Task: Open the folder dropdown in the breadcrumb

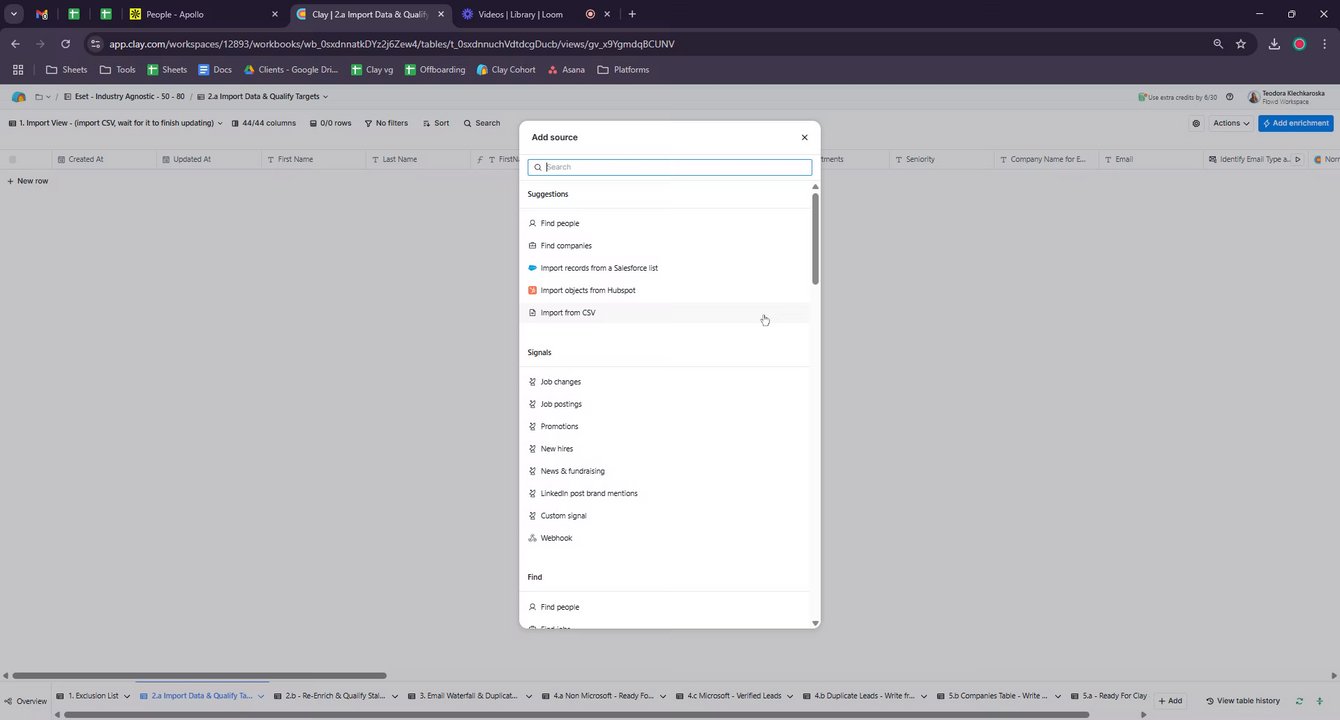Action: click(44, 97)
